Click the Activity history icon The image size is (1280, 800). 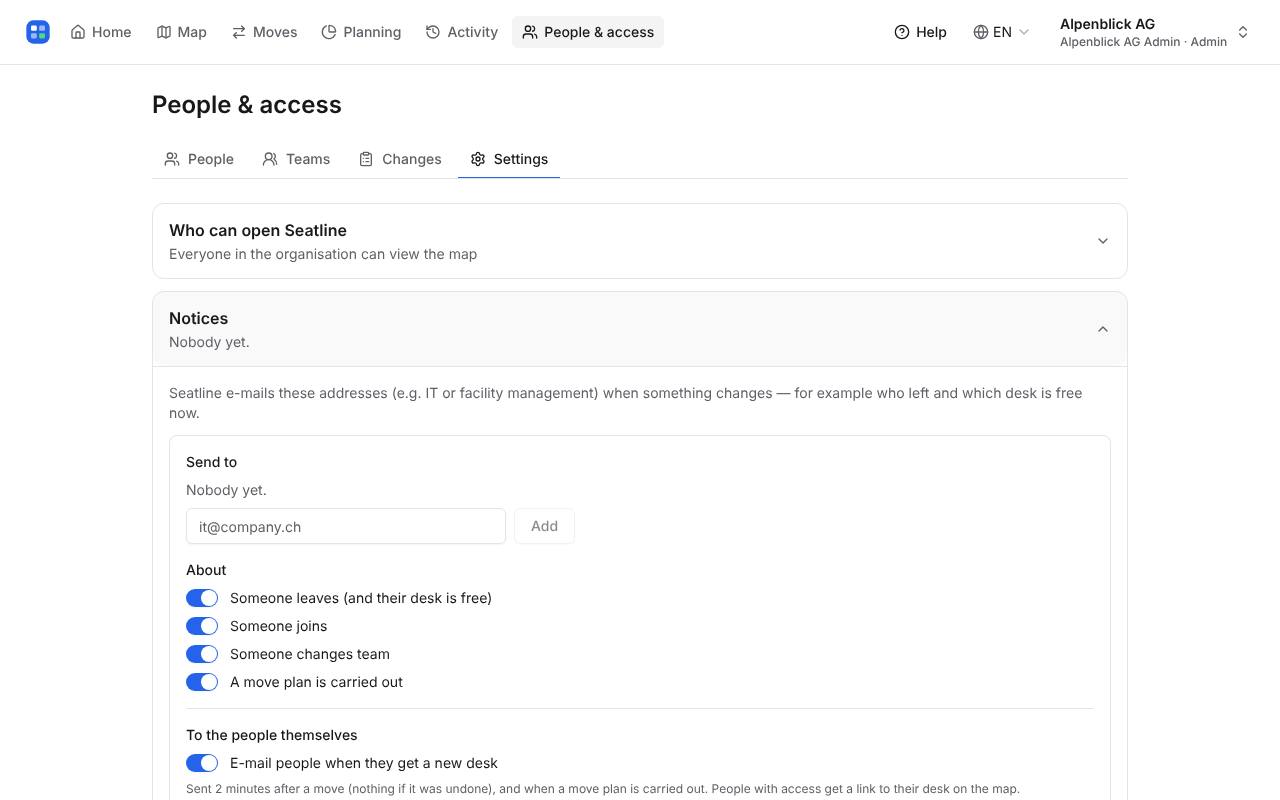point(433,32)
